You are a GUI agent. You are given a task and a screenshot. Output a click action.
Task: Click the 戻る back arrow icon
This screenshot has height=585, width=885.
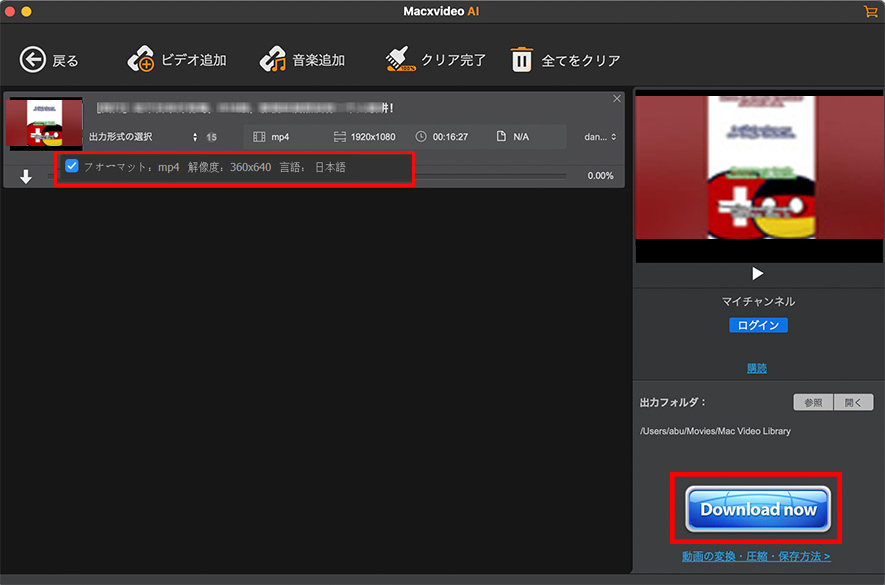pos(31,59)
